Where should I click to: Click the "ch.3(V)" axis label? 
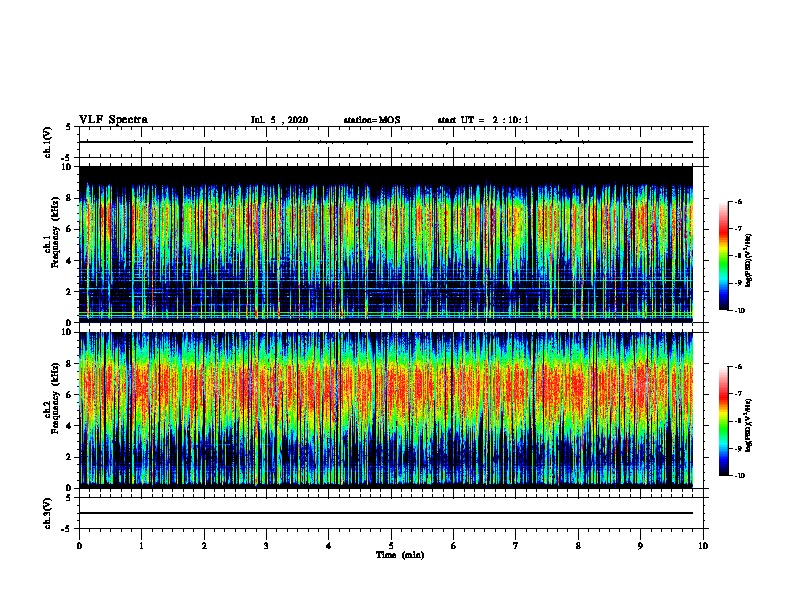click(x=48, y=513)
